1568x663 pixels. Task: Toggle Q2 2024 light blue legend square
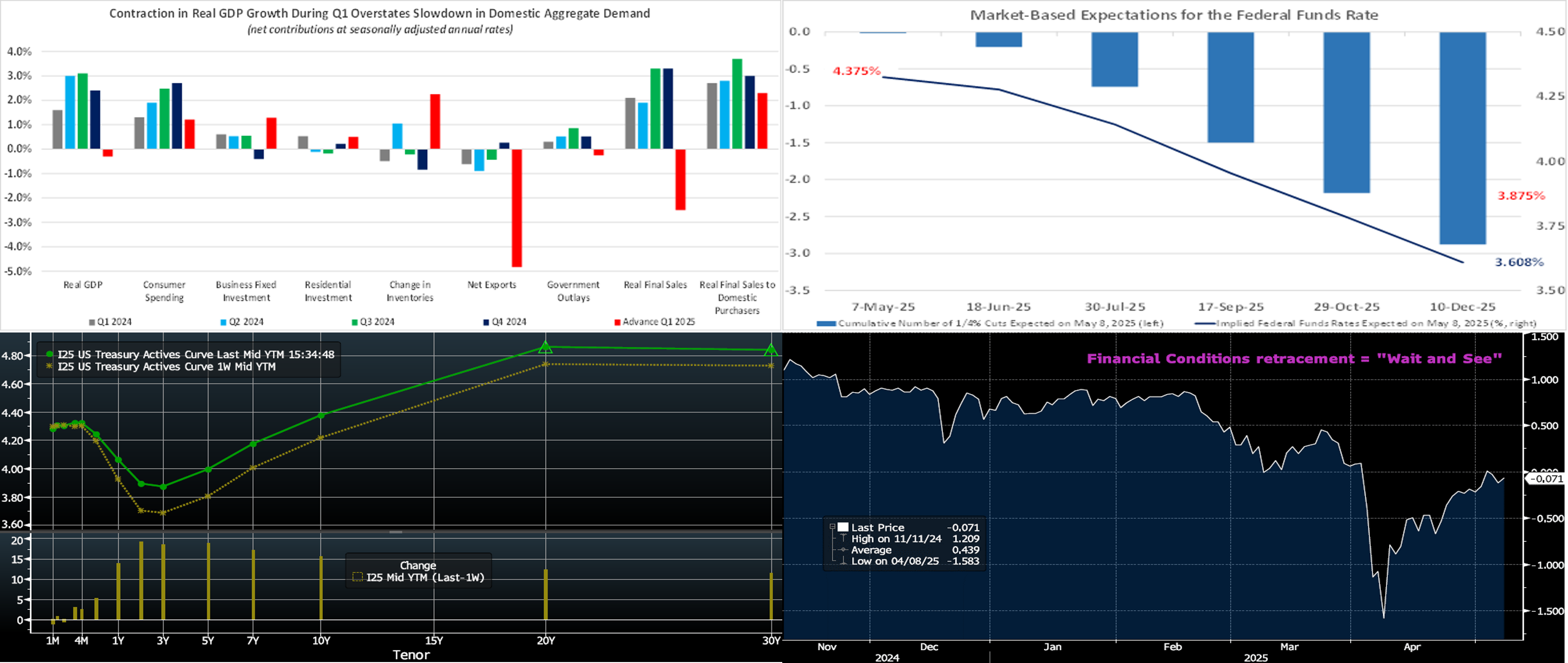click(x=223, y=322)
